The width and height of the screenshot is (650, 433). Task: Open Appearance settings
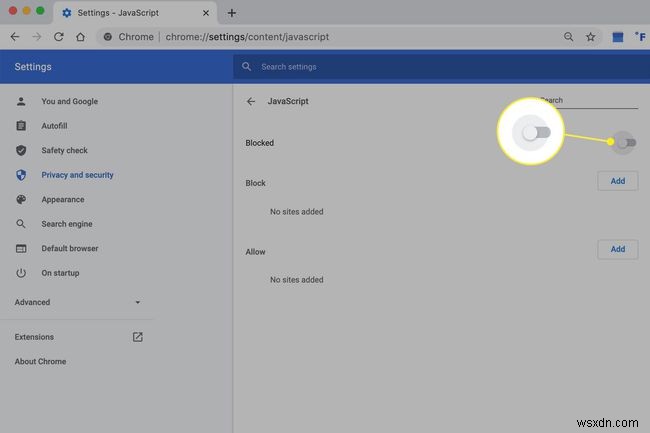63,199
